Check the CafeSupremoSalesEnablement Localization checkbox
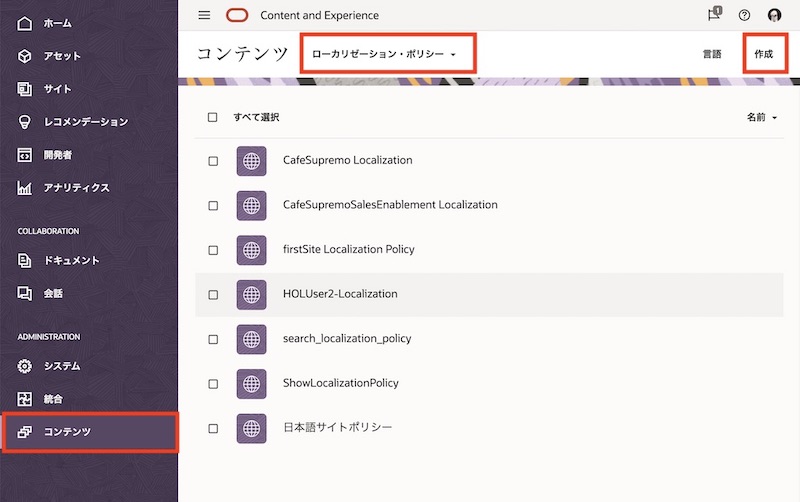 point(213,206)
